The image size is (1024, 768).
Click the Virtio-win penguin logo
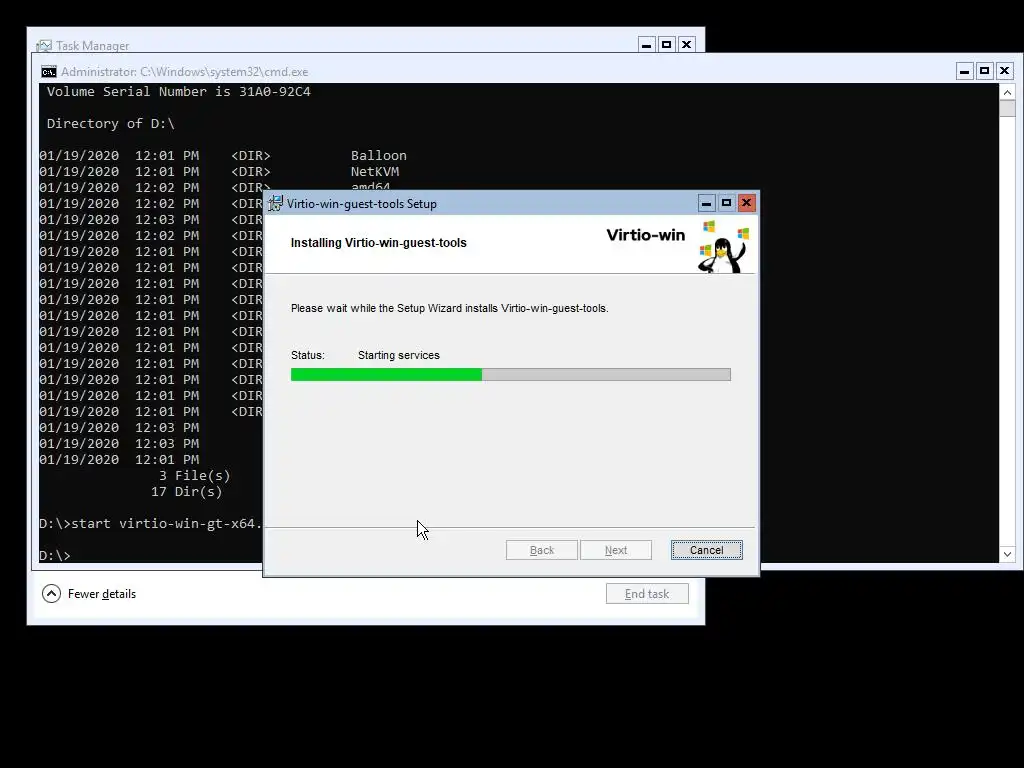click(x=724, y=246)
